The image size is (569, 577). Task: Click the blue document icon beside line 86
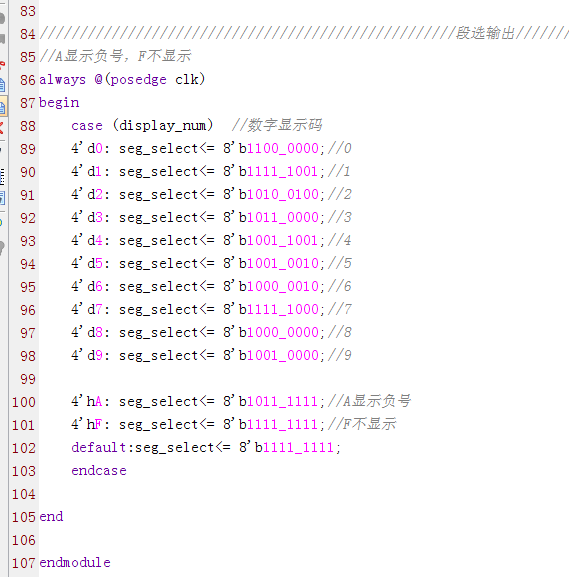[x=2, y=85]
